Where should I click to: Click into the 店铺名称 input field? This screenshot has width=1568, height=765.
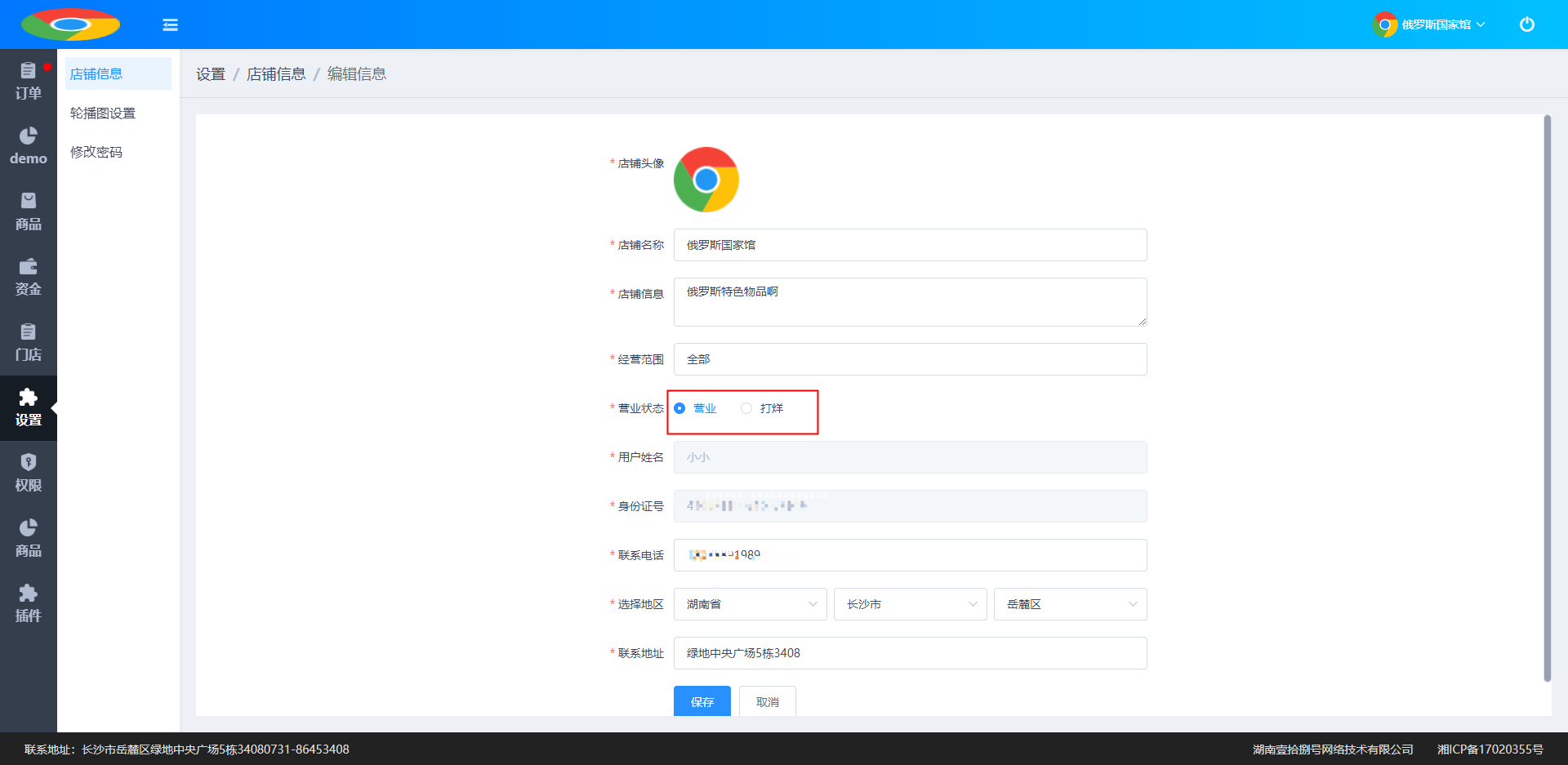click(x=911, y=245)
